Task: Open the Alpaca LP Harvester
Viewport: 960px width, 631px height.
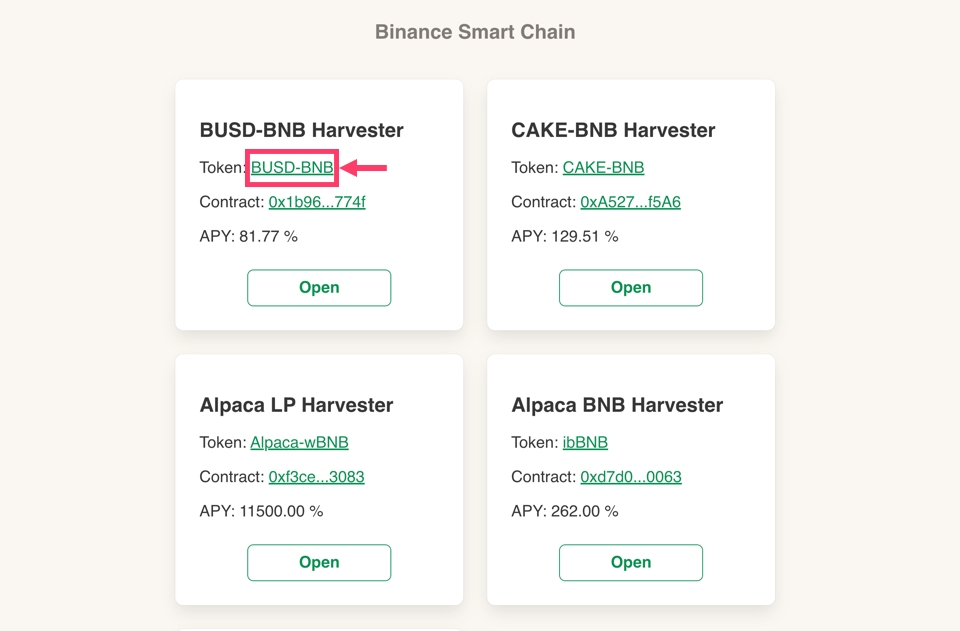Action: click(319, 562)
